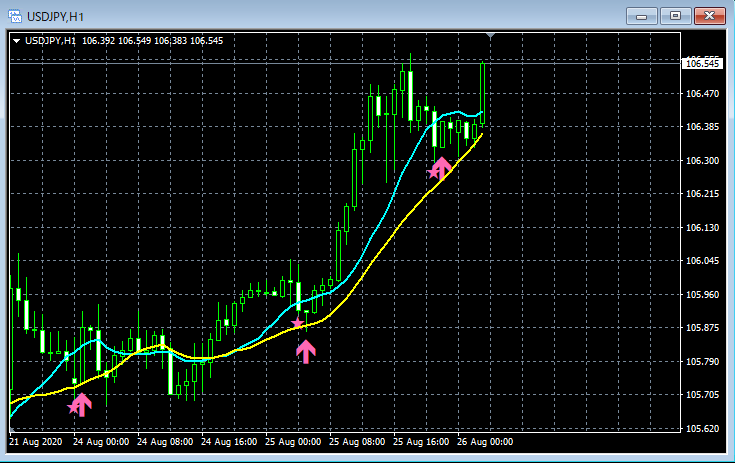735x463 pixels.
Task: Click the 21 Aug 2020 time axis label
Action: [x=36, y=442]
